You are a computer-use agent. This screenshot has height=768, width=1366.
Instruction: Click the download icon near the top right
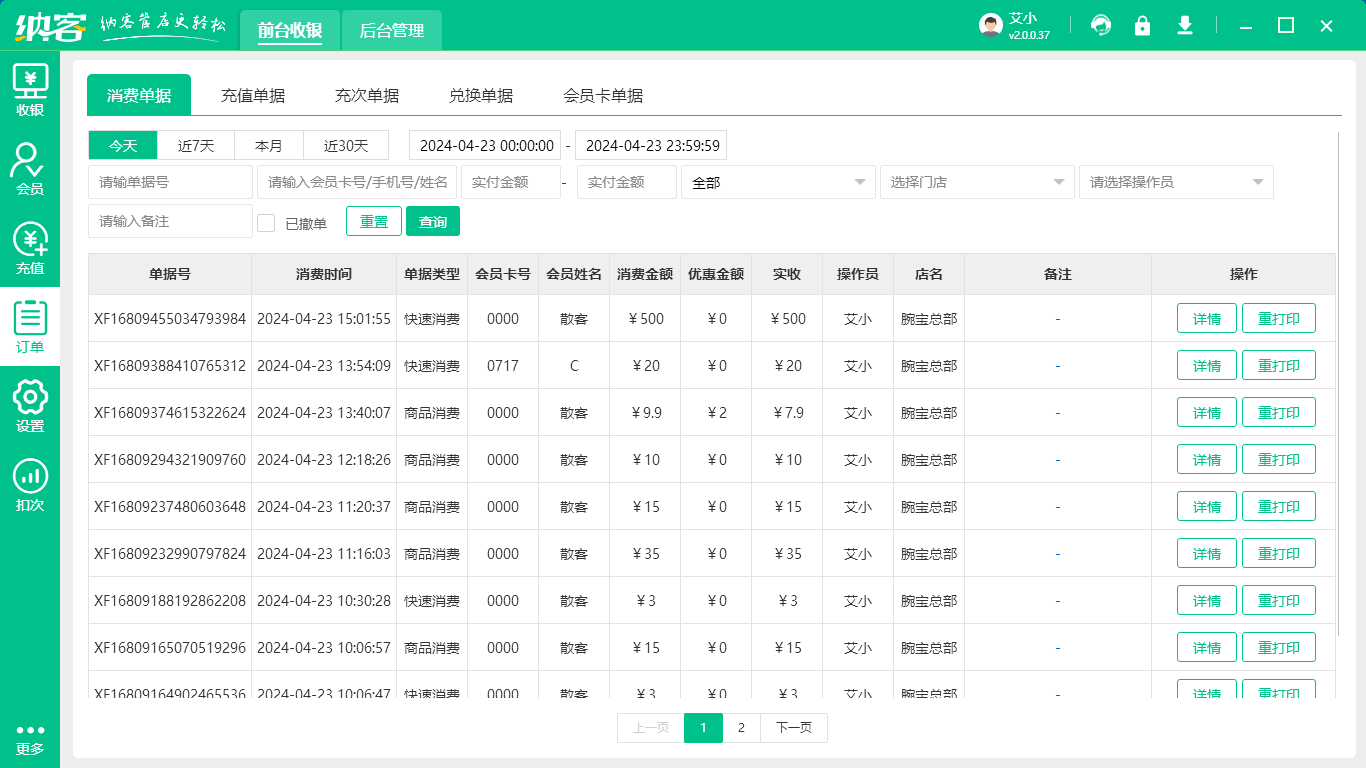(x=1185, y=25)
